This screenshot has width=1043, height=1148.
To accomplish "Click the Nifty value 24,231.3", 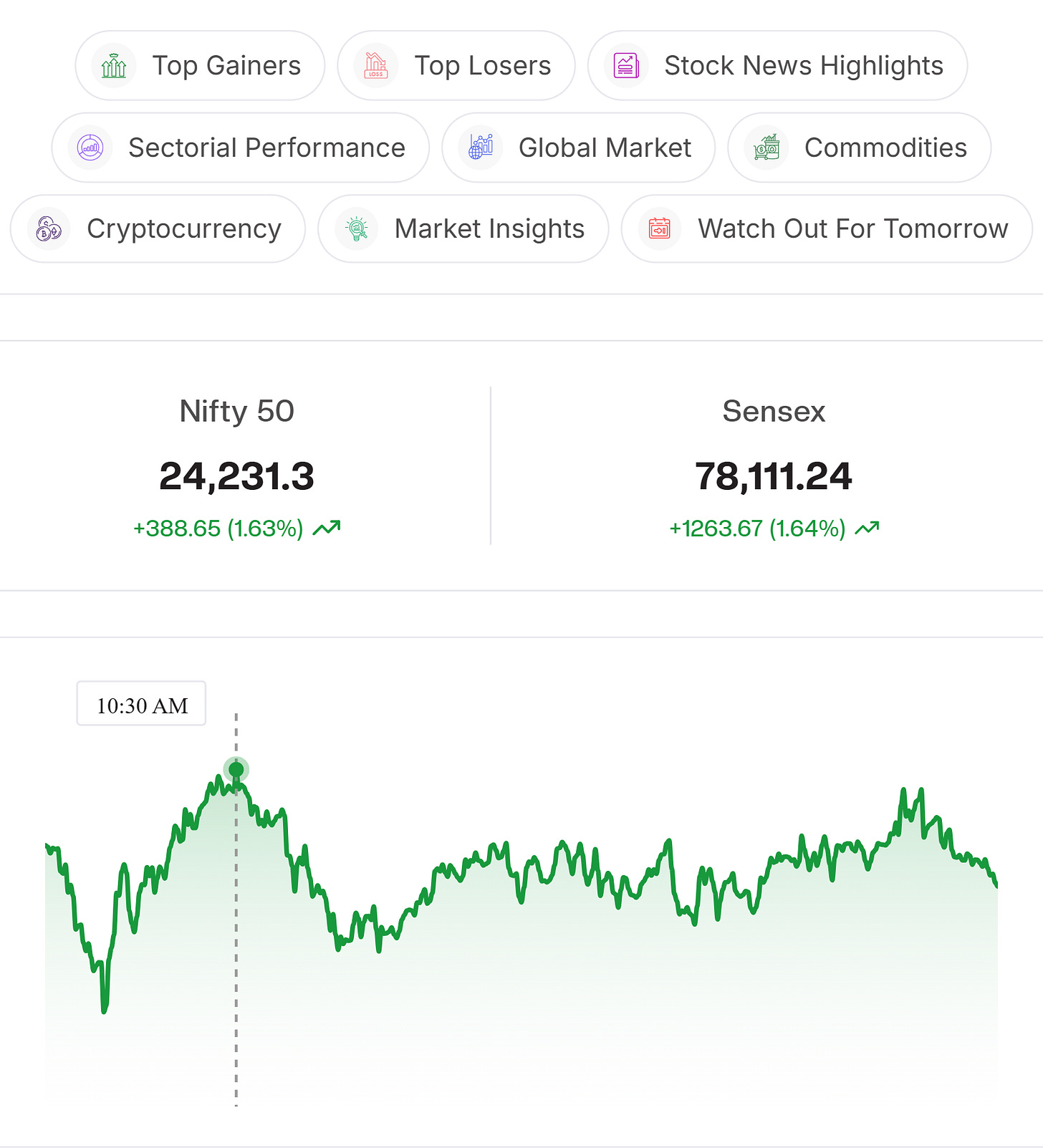I will pyautogui.click(x=236, y=477).
